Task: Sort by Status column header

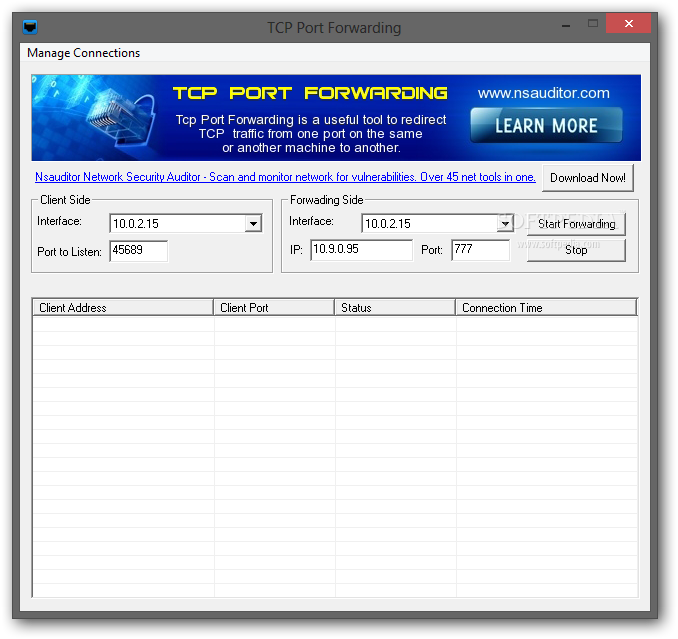Action: (395, 307)
